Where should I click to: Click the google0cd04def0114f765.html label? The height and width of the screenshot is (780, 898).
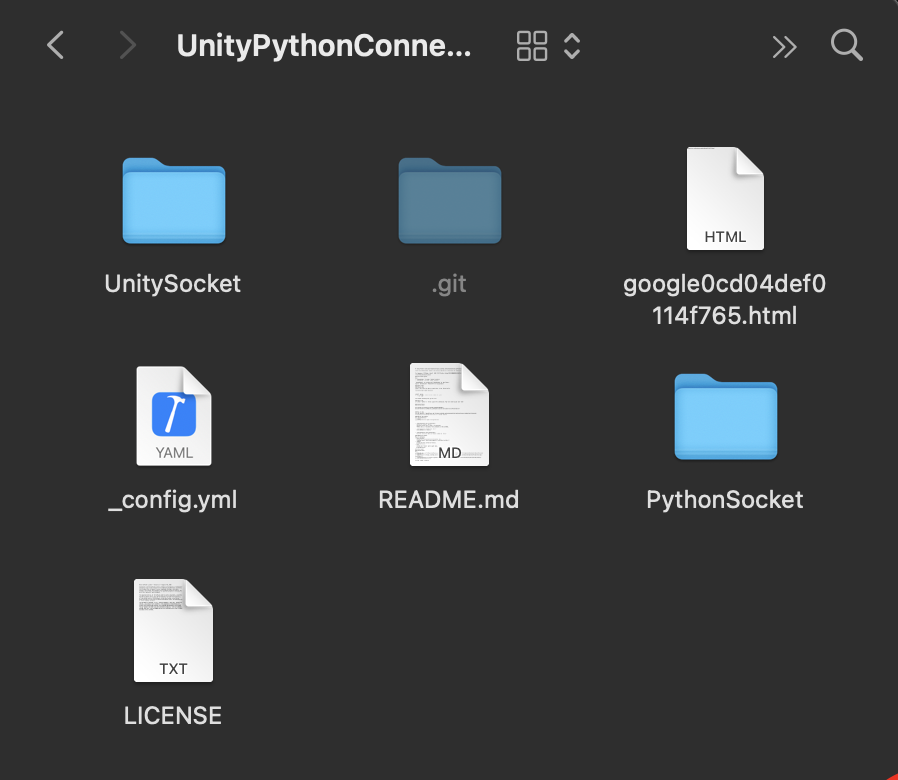tap(724, 300)
